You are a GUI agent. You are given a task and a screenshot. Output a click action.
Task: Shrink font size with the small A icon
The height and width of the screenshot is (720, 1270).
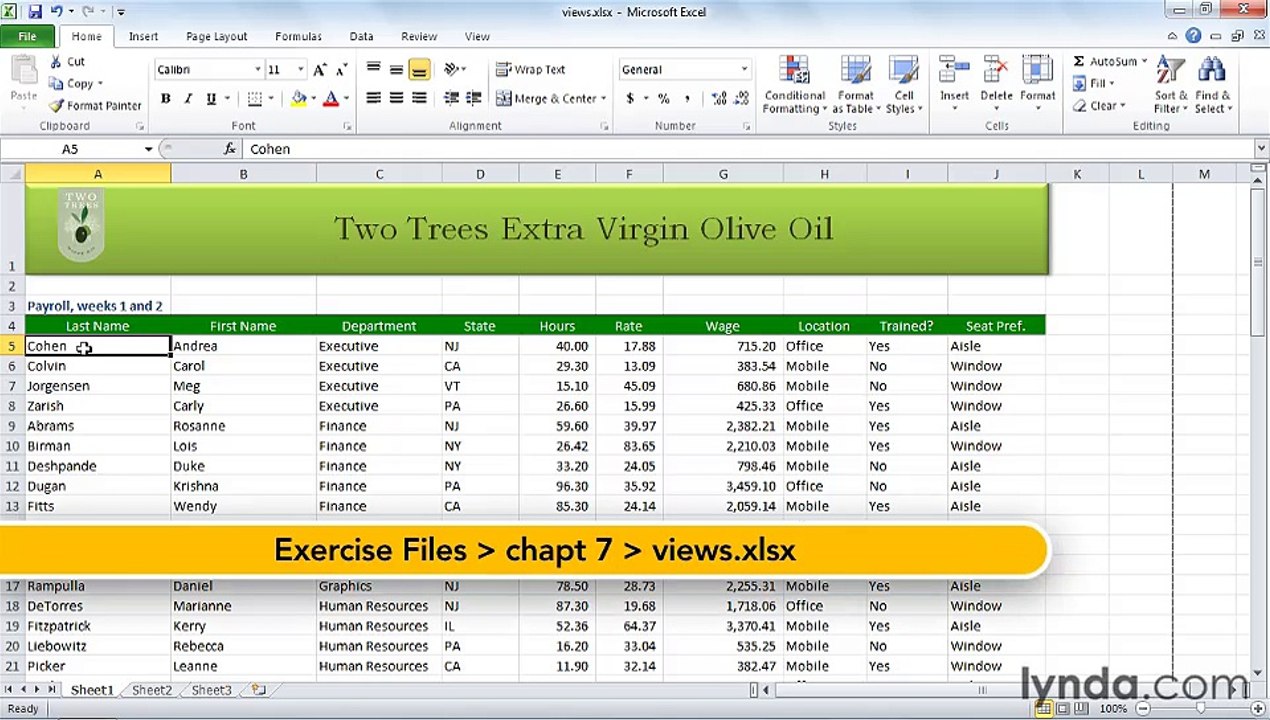[x=341, y=70]
